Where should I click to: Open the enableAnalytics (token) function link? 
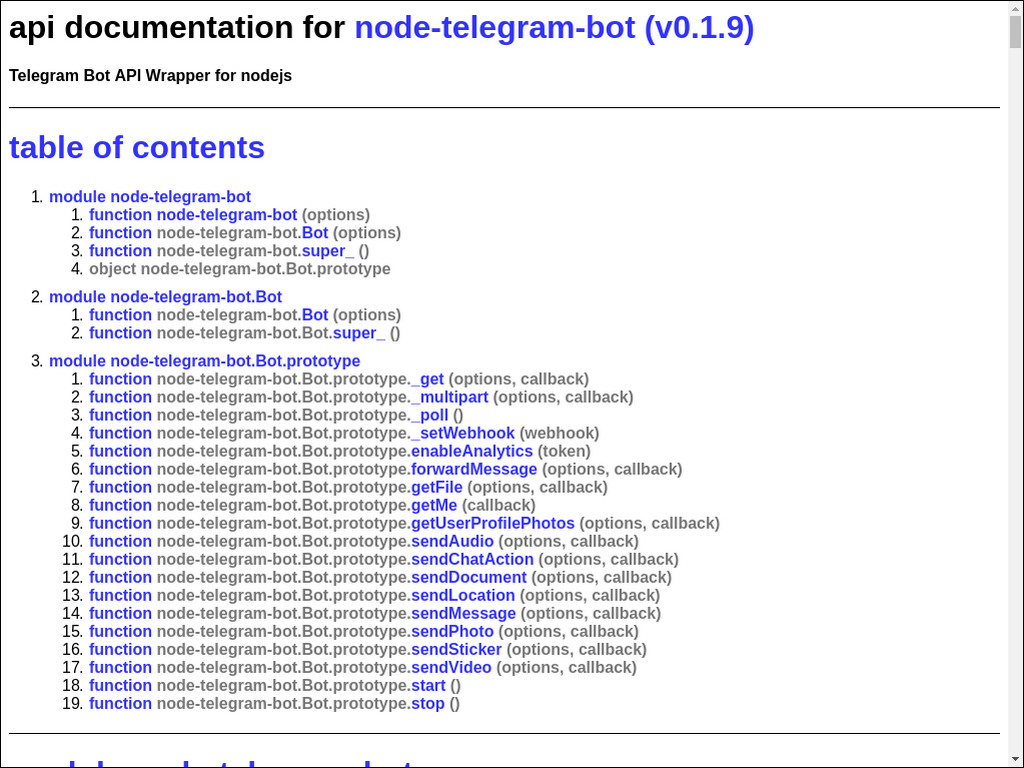(340, 451)
